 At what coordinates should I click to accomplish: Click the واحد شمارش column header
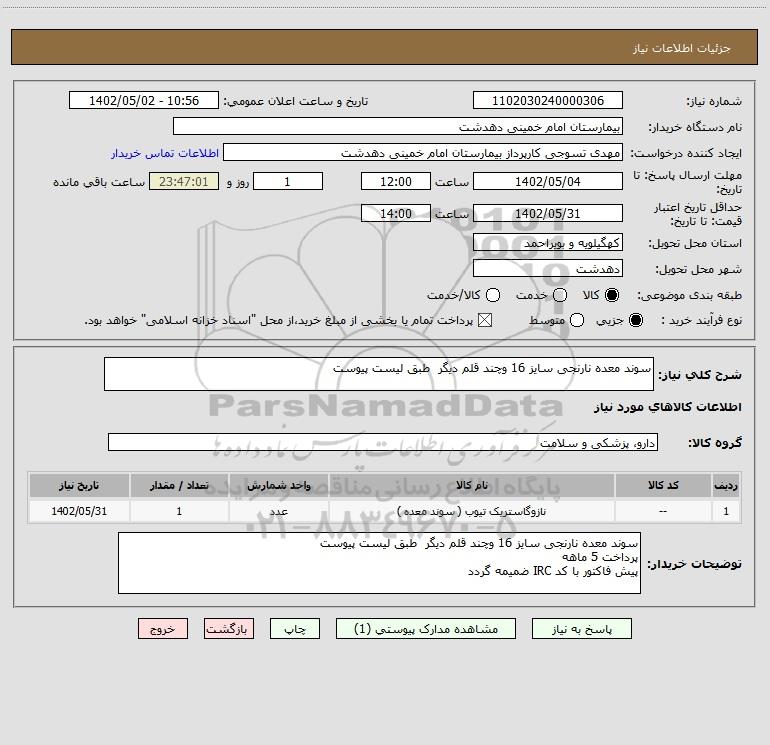[278, 485]
